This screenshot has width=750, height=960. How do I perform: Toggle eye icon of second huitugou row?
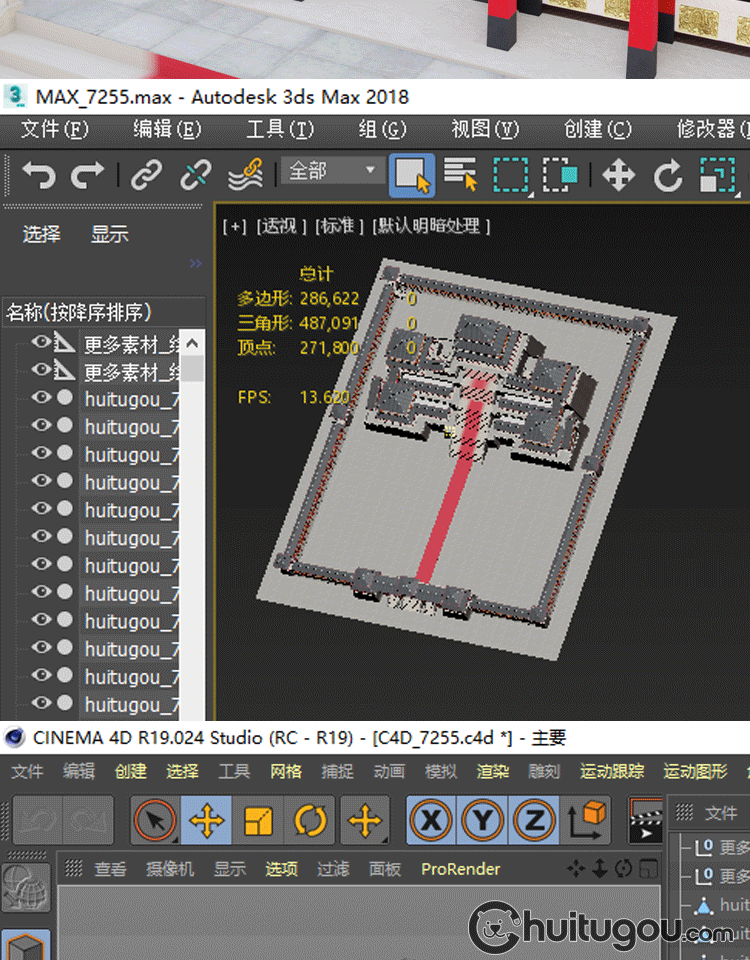click(x=41, y=425)
